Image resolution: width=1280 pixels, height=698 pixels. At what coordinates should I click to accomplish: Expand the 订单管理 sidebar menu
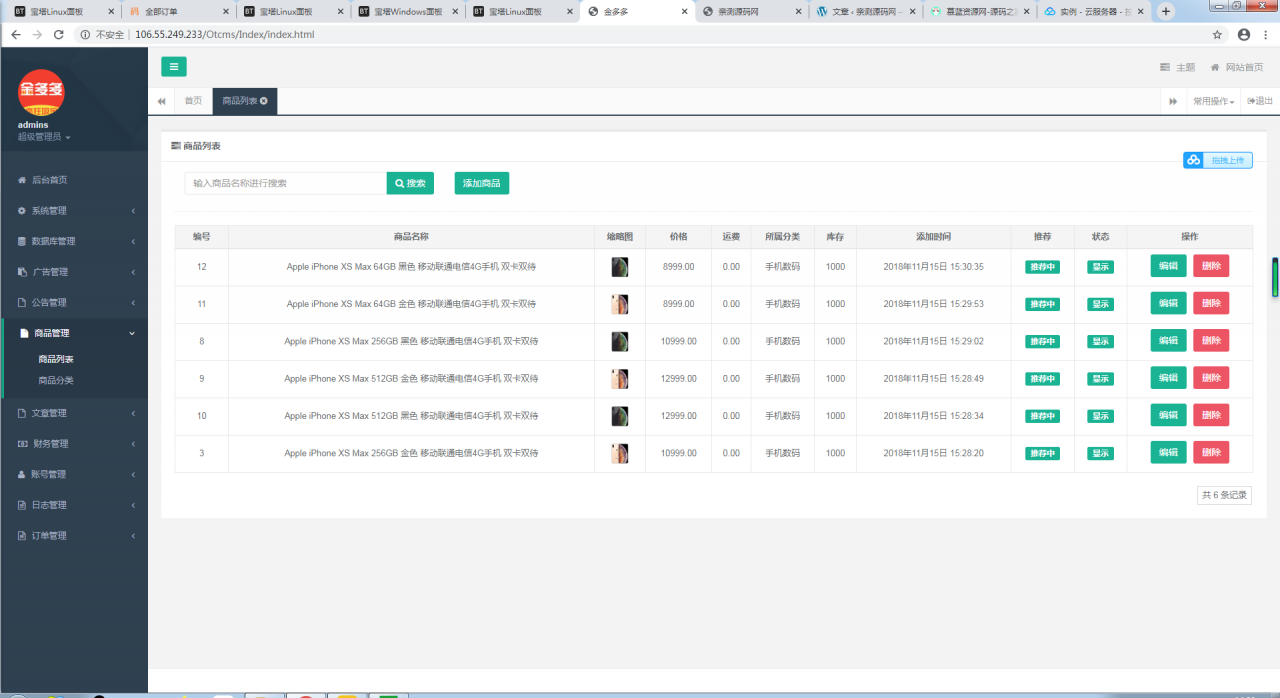74,536
